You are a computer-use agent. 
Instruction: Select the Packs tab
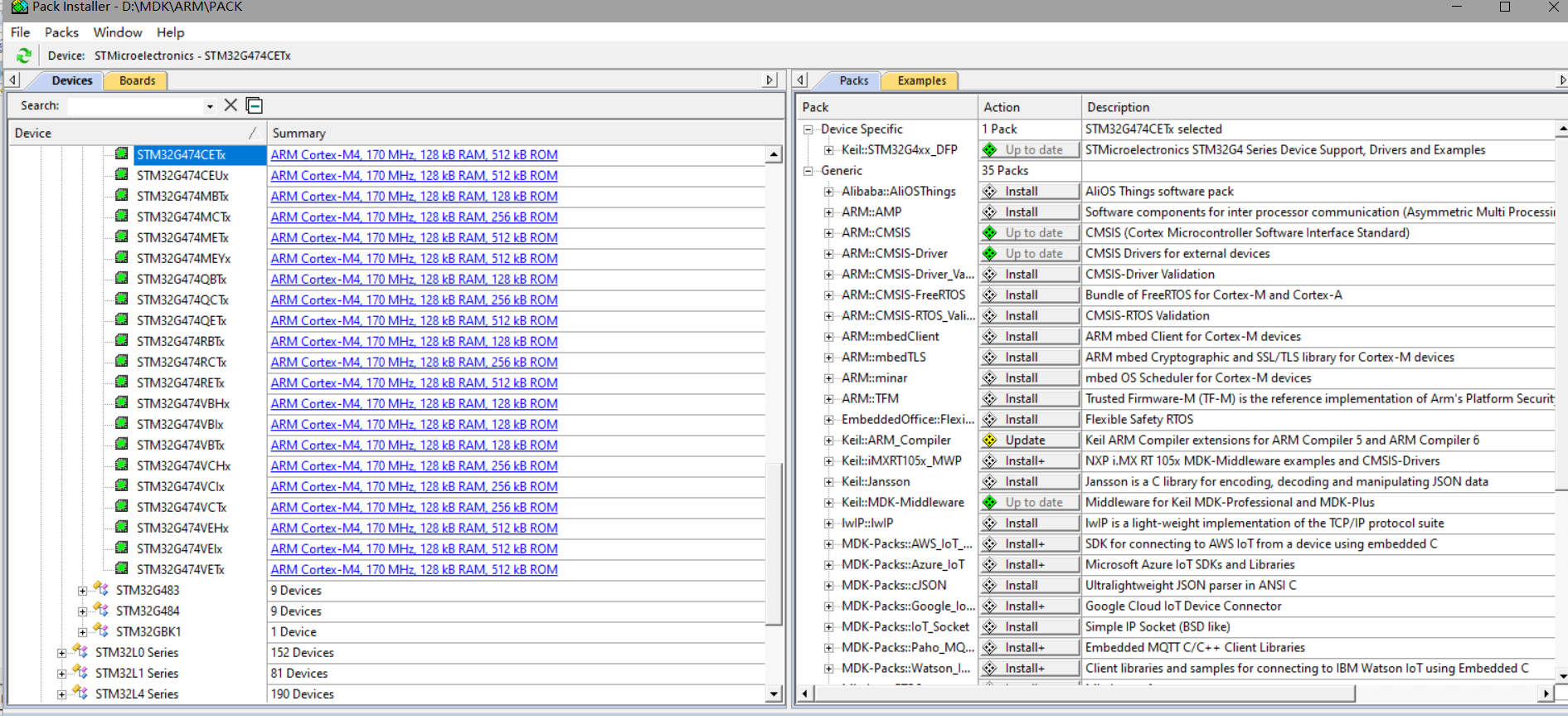coord(853,80)
